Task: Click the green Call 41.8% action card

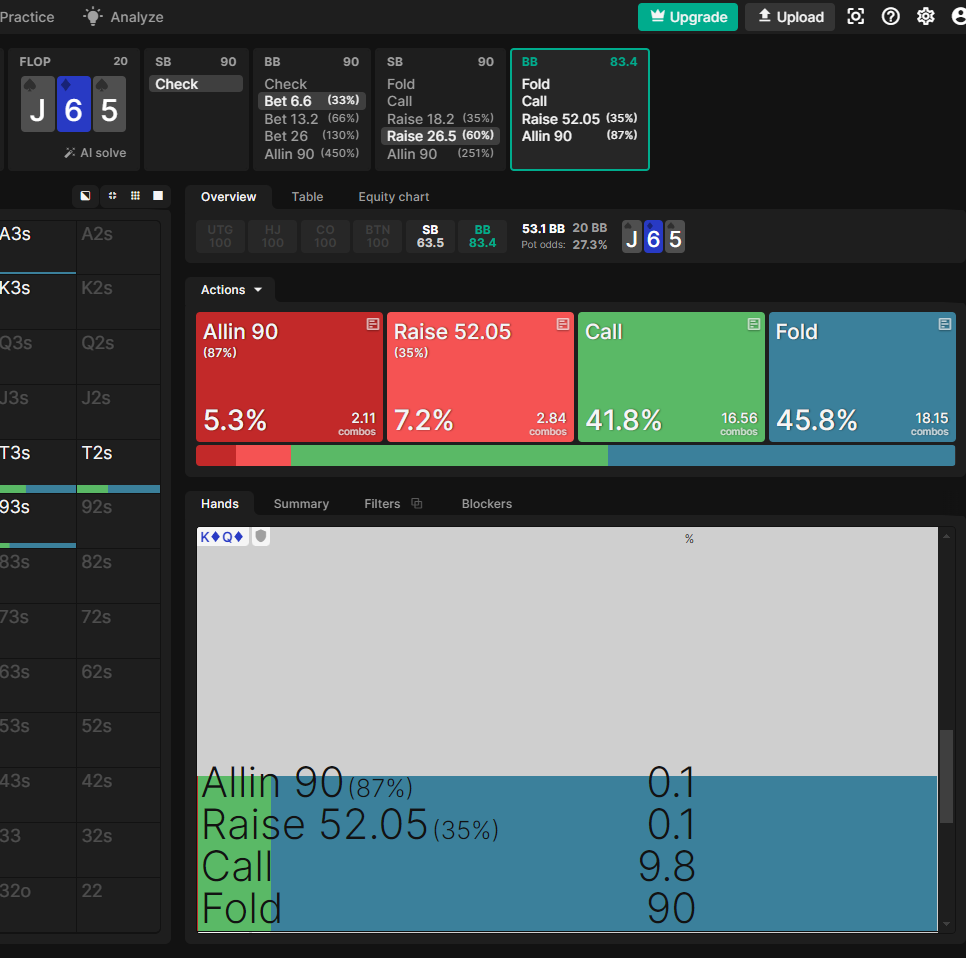Action: pos(671,377)
